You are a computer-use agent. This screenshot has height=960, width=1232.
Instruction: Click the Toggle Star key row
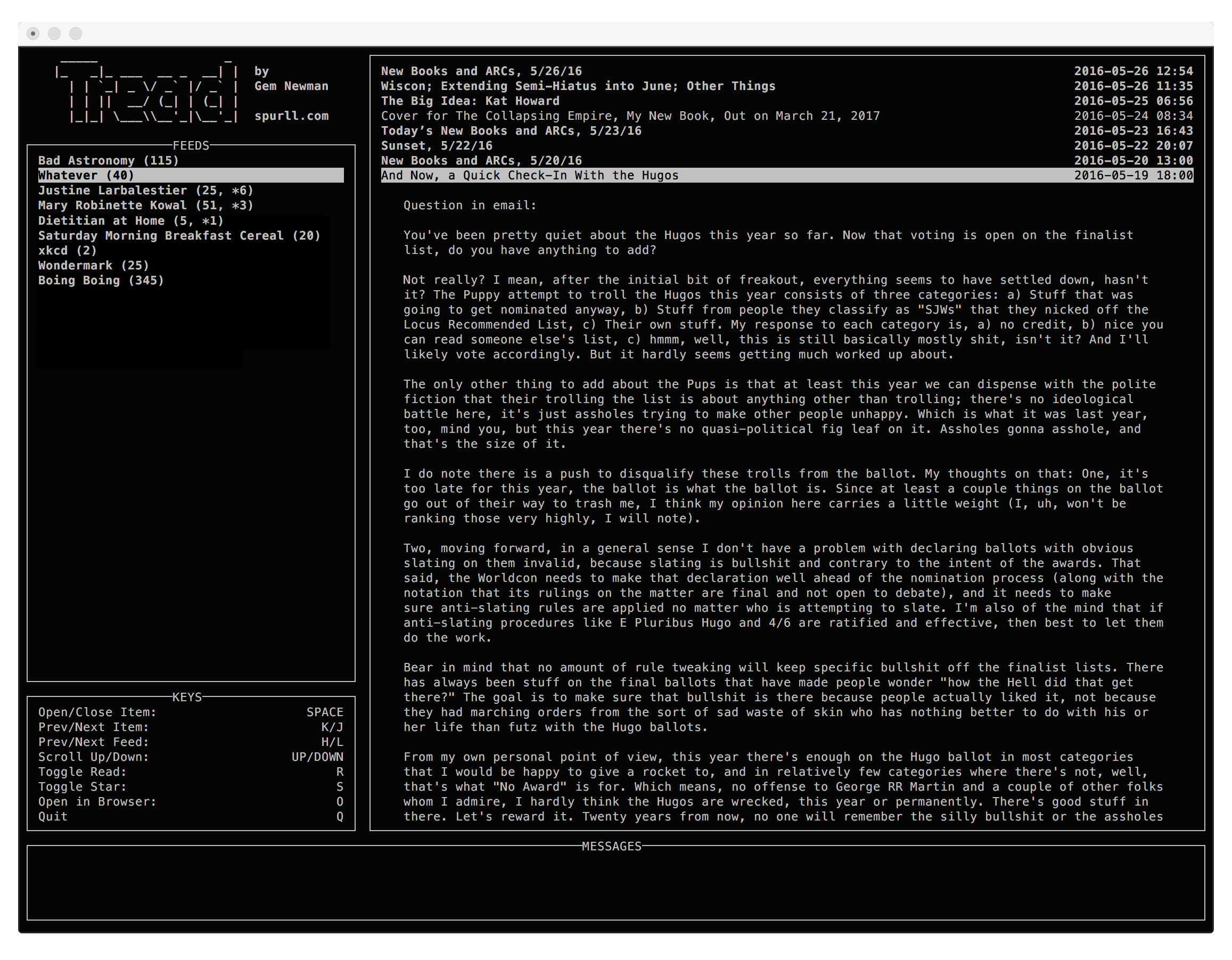(191, 787)
